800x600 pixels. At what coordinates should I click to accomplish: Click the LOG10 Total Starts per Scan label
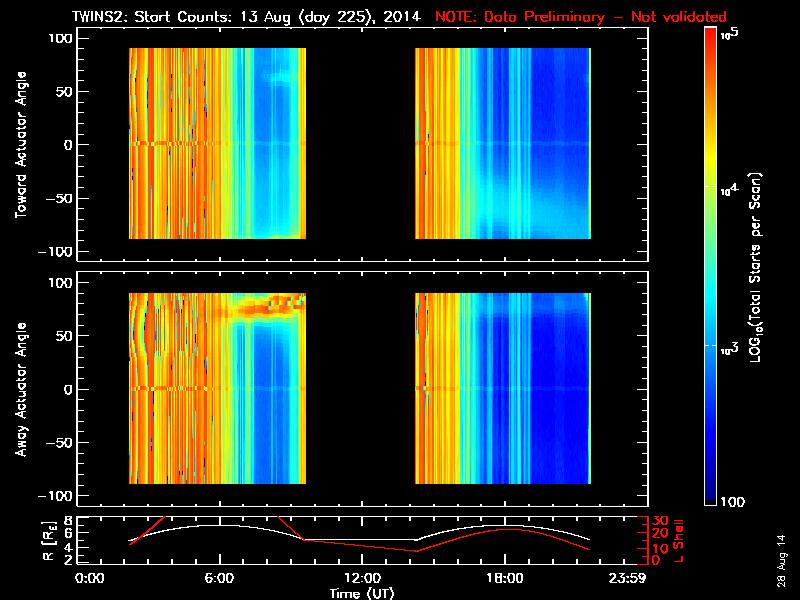pos(756,267)
